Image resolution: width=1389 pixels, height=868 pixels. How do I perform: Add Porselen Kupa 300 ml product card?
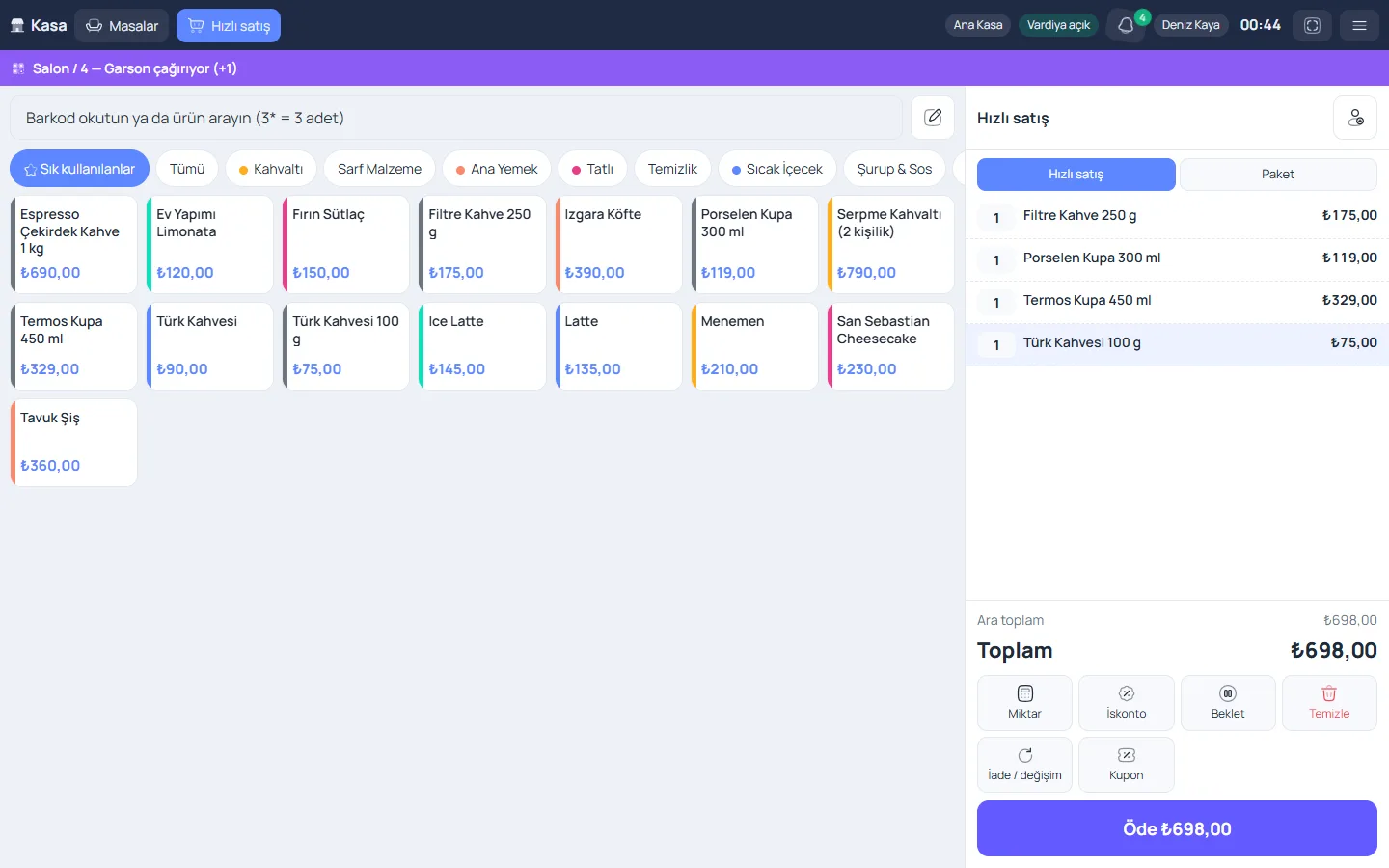(754, 245)
